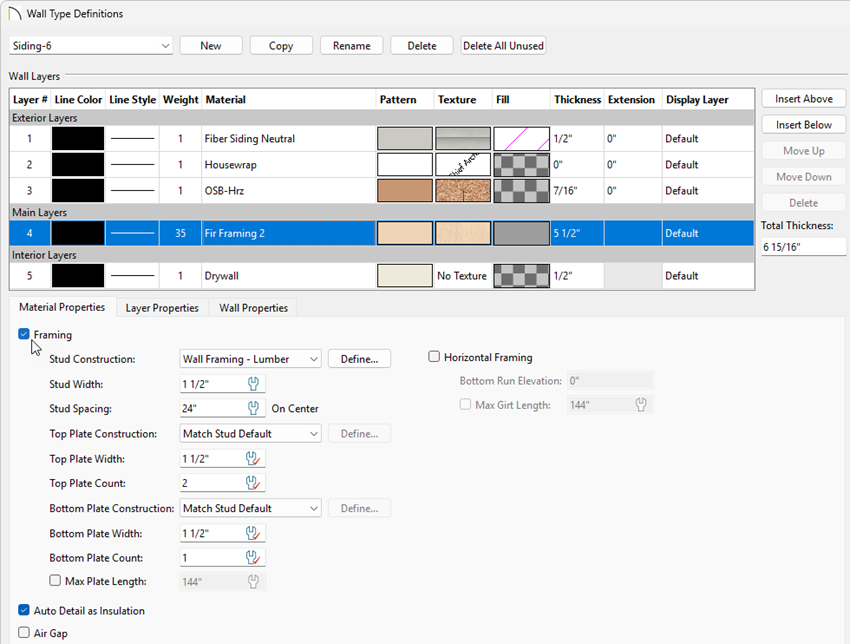
Task: Toggle the Max Girt Length checkbox
Action: point(465,404)
